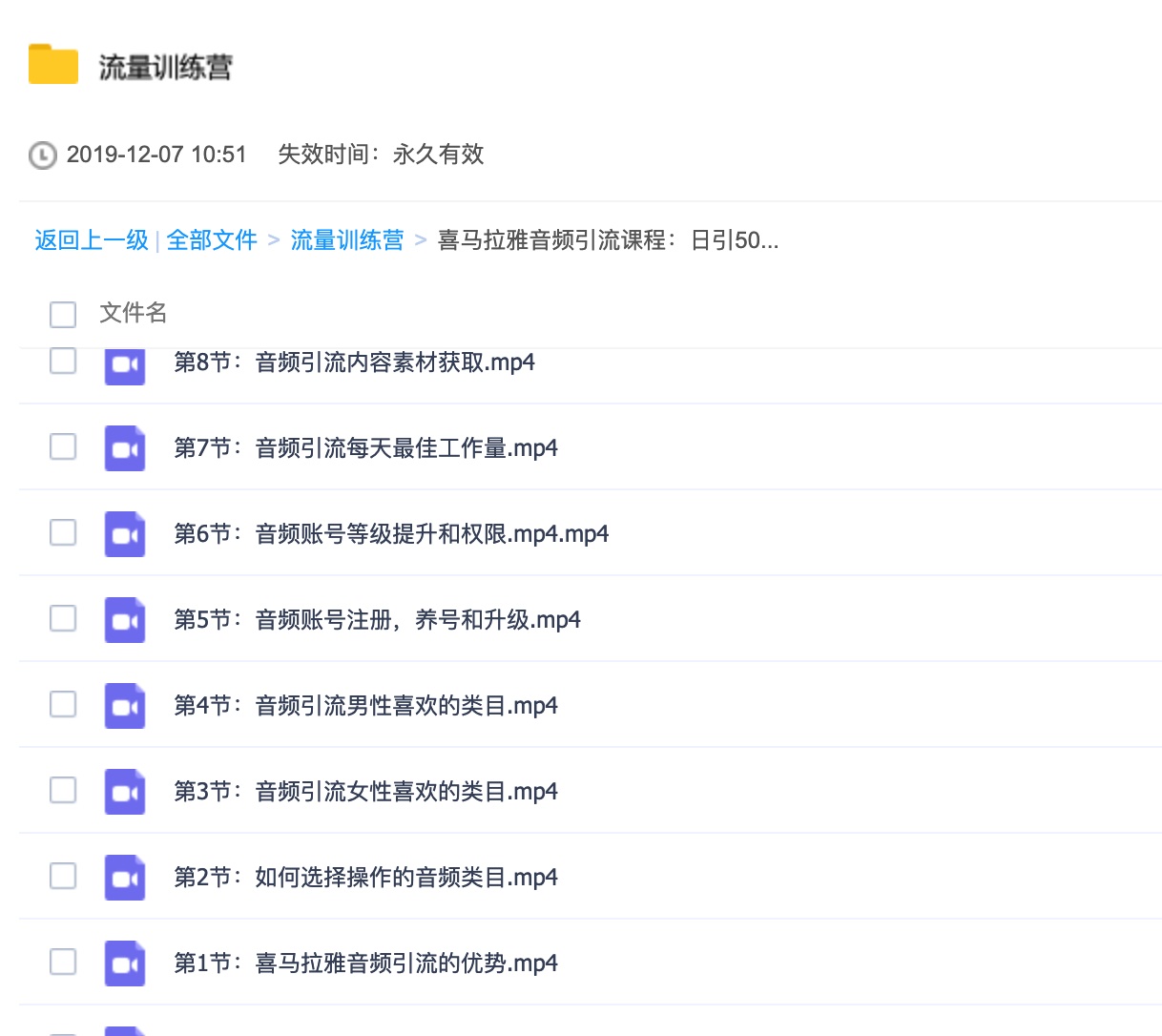Toggle the select-all checkbox beside 文件名
Viewport: 1162px width, 1036px height.
[63, 314]
